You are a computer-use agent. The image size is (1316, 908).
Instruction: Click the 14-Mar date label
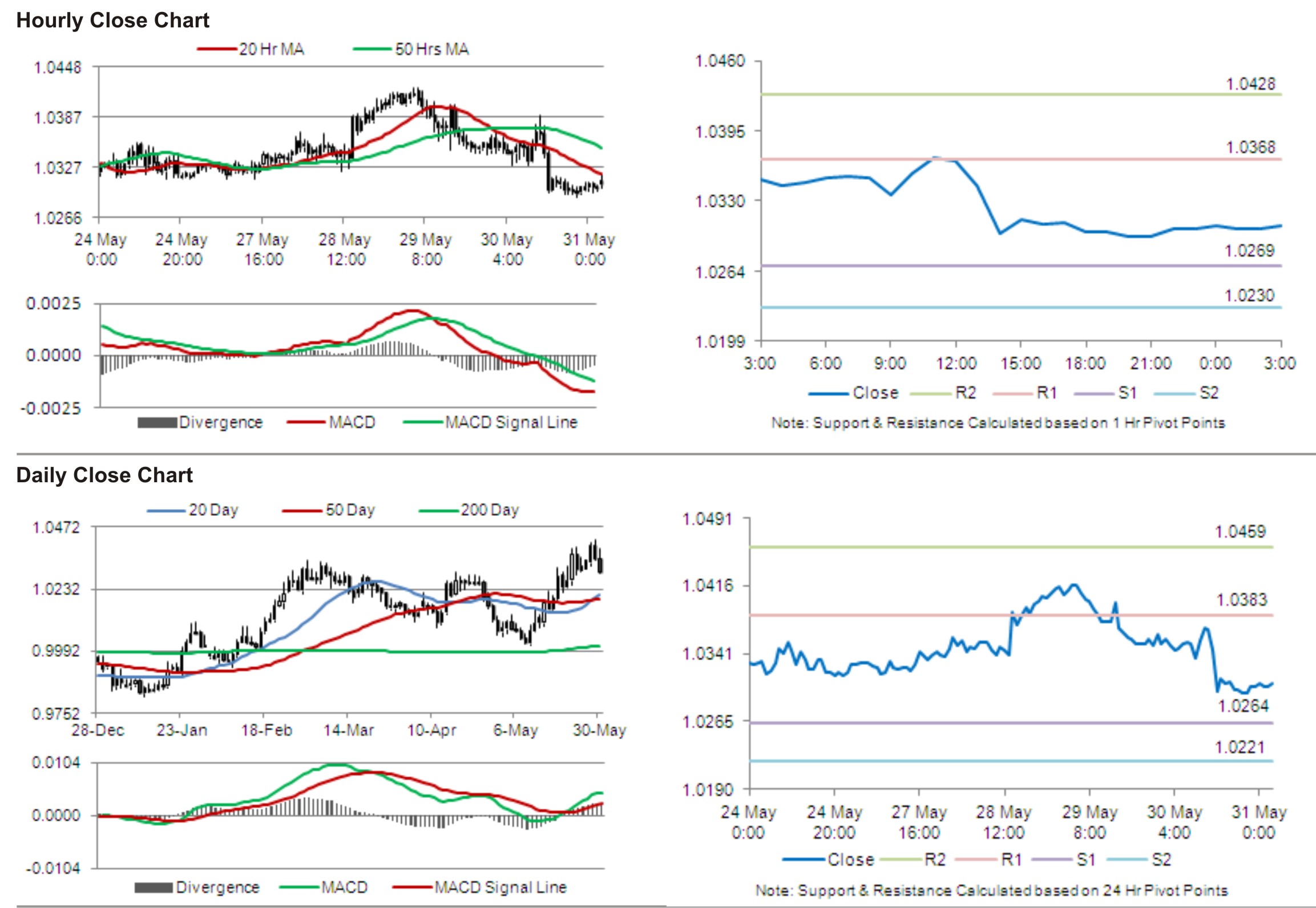(349, 730)
